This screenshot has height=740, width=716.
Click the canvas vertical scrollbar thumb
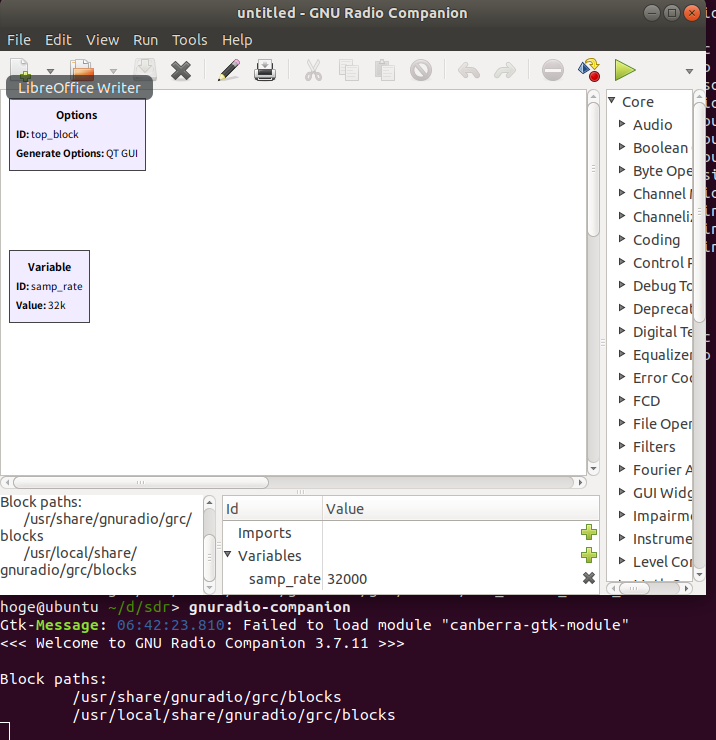(593, 168)
